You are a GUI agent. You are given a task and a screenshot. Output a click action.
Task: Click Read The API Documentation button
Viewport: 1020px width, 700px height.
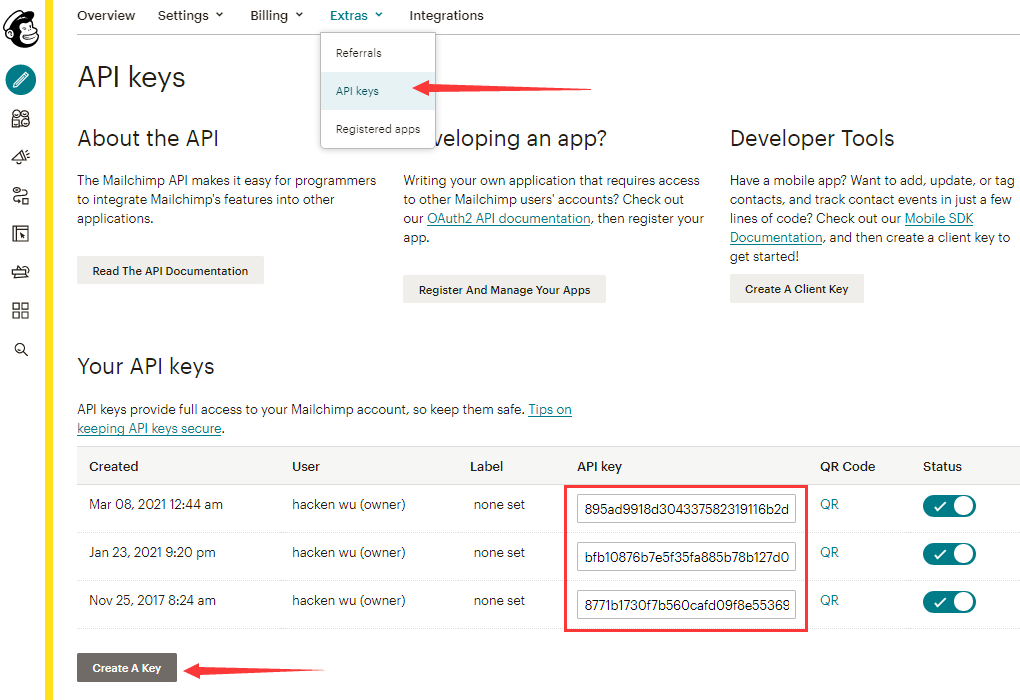point(170,271)
